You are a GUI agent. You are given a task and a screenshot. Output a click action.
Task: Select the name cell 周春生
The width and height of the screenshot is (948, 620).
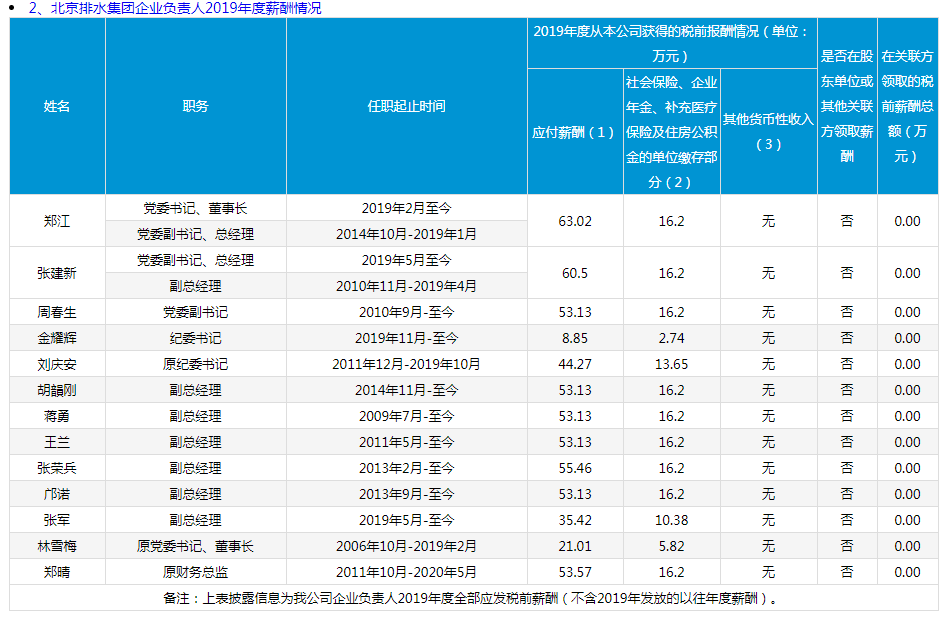(57, 313)
